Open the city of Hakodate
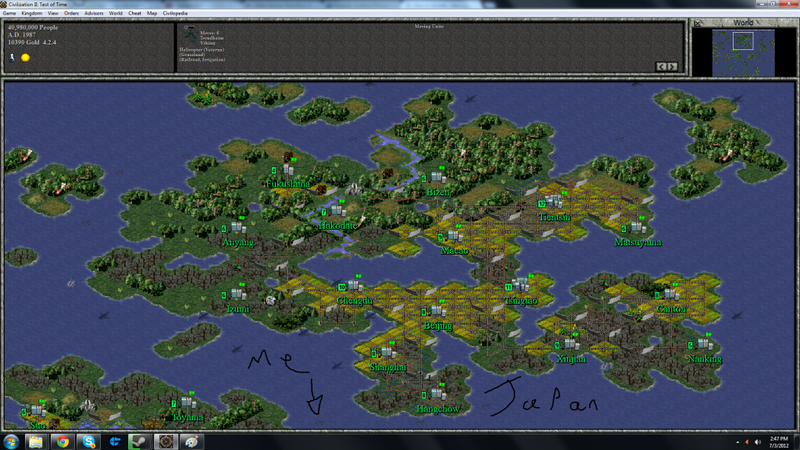This screenshot has width=800, height=450. pos(338,211)
